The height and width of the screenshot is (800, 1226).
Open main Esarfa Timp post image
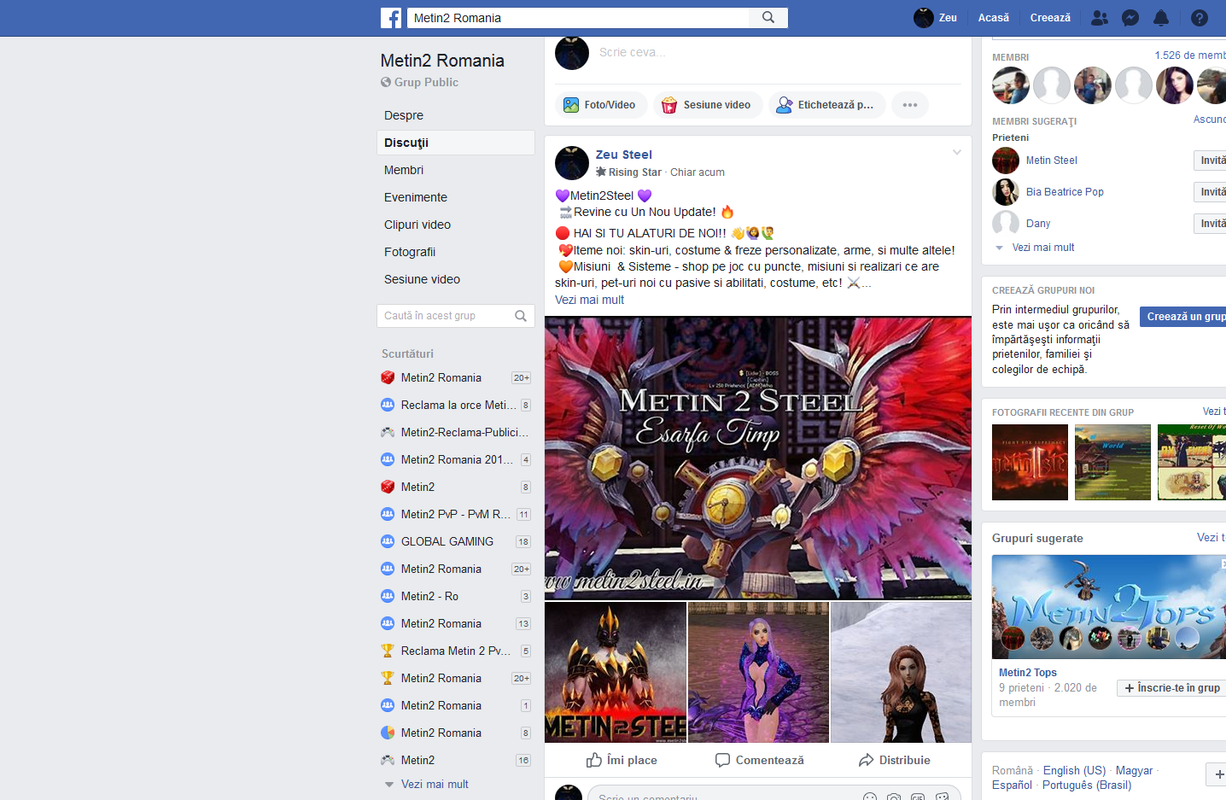pyautogui.click(x=758, y=458)
